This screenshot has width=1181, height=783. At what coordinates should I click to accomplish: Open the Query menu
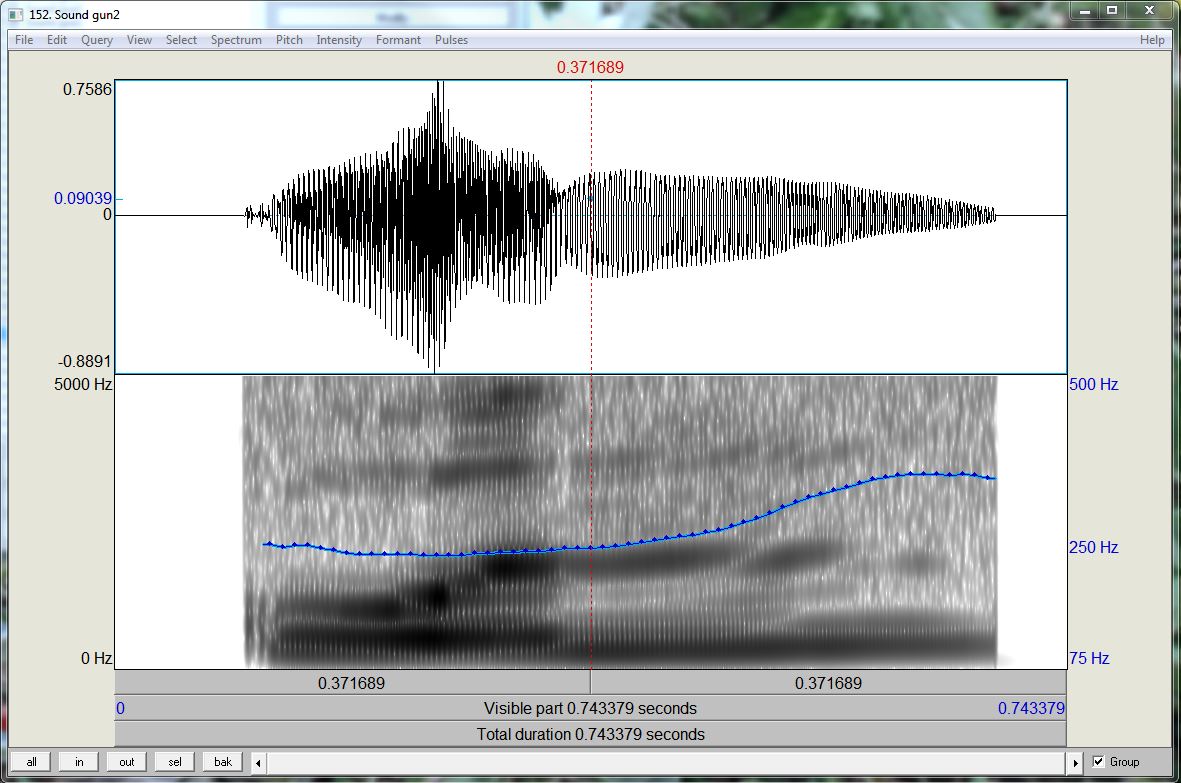pos(97,40)
